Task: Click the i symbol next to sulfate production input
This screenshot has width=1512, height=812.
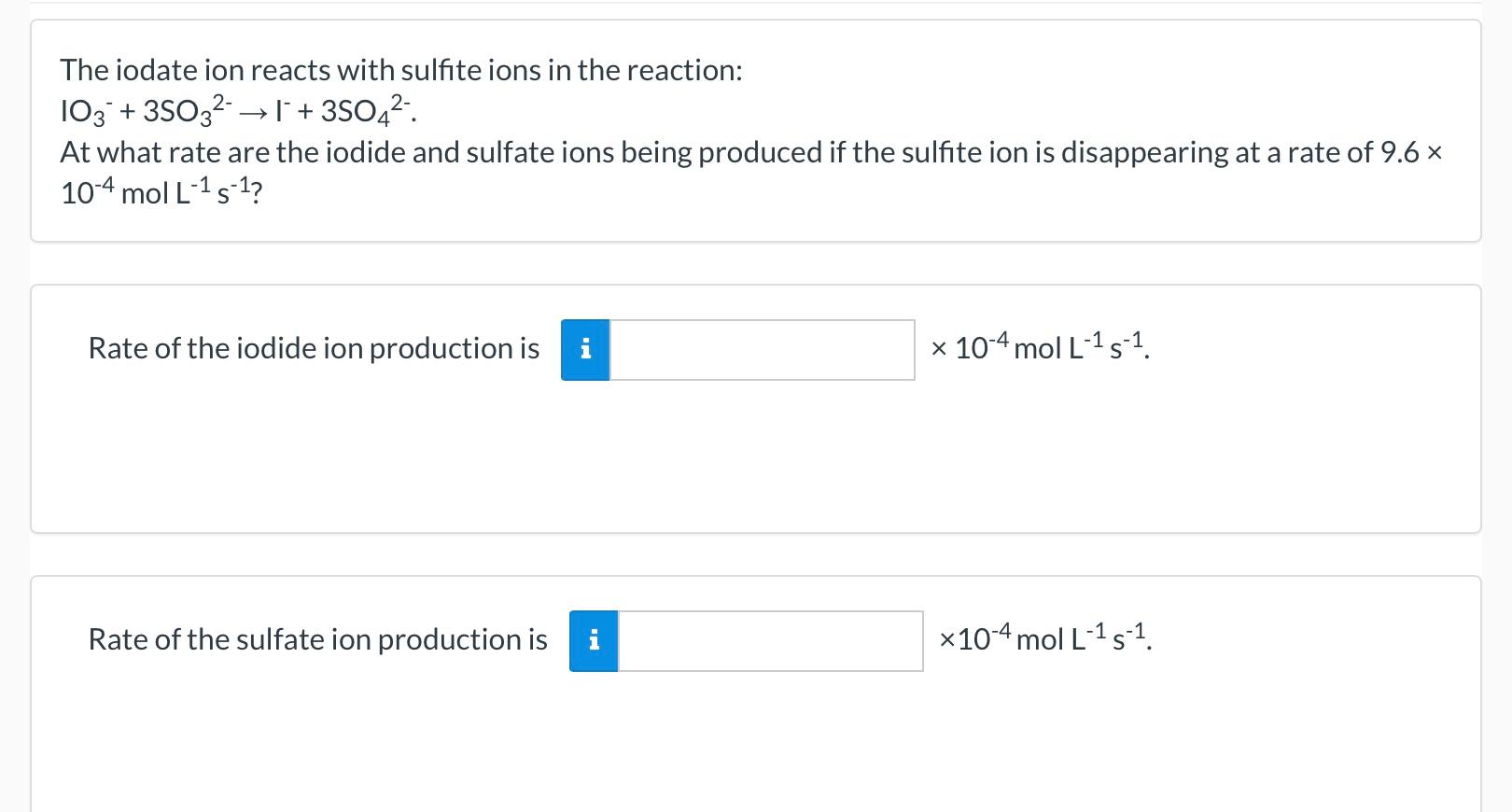Action: coord(593,640)
